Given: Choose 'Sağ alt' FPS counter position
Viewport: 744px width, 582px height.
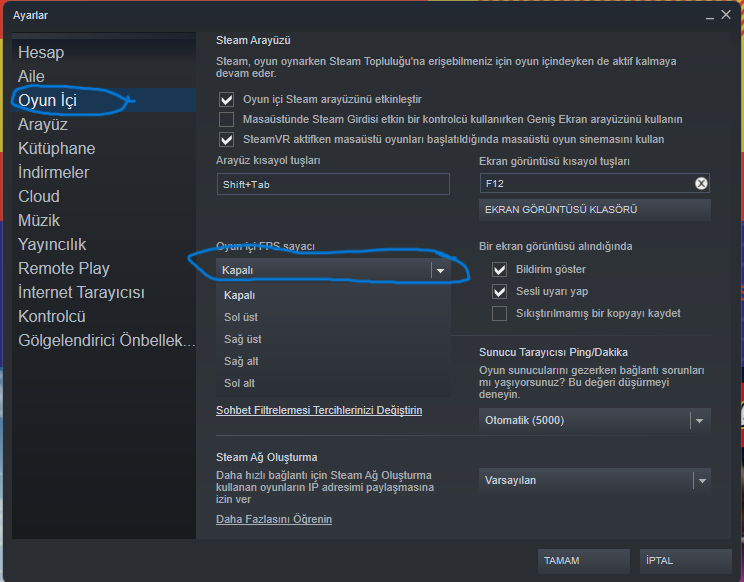Looking at the screenshot, I should [333, 361].
